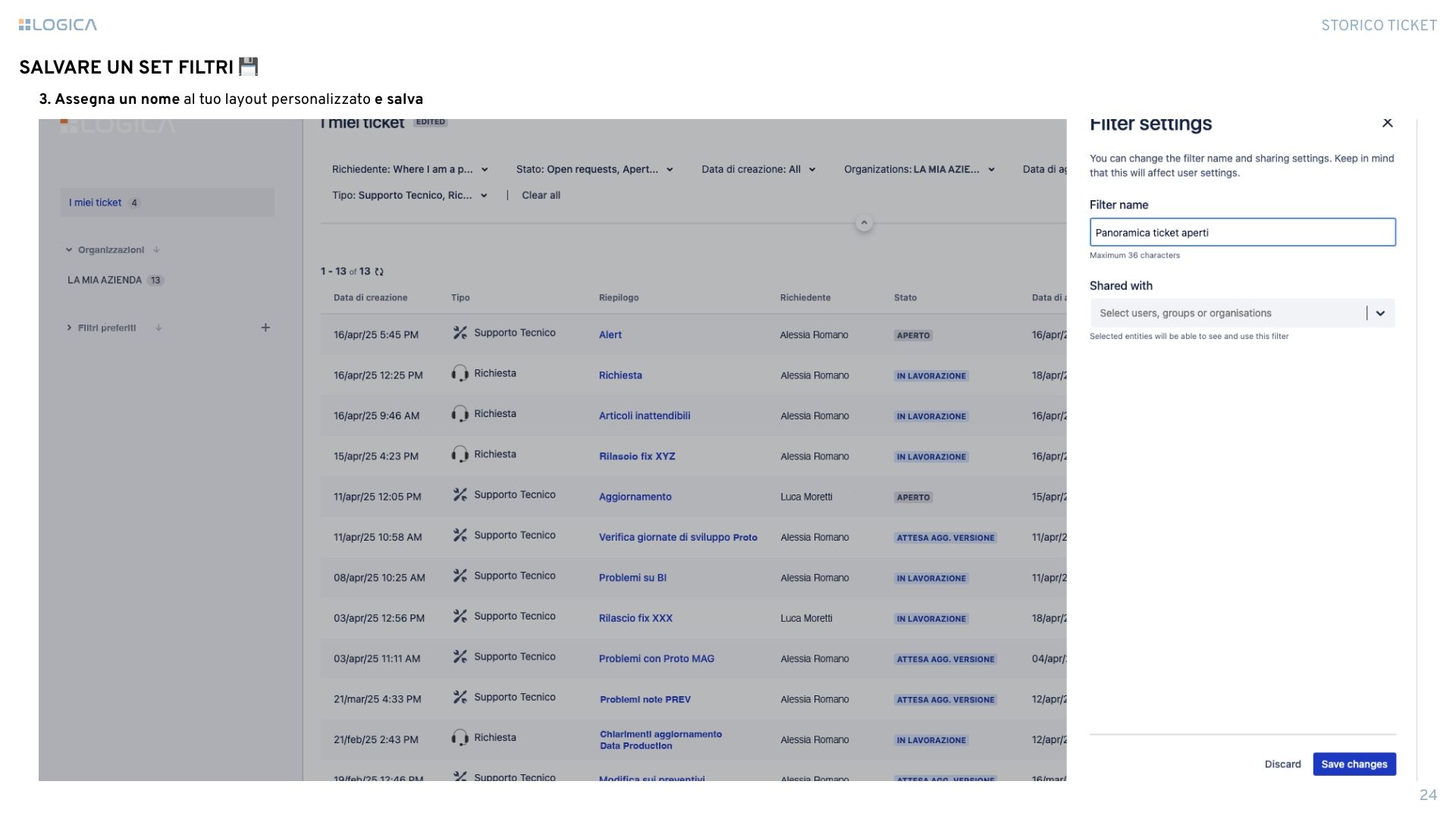Image resolution: width=1456 pixels, height=819 pixels.
Task: Add a favorite filter with the plus icon
Action: coord(265,328)
